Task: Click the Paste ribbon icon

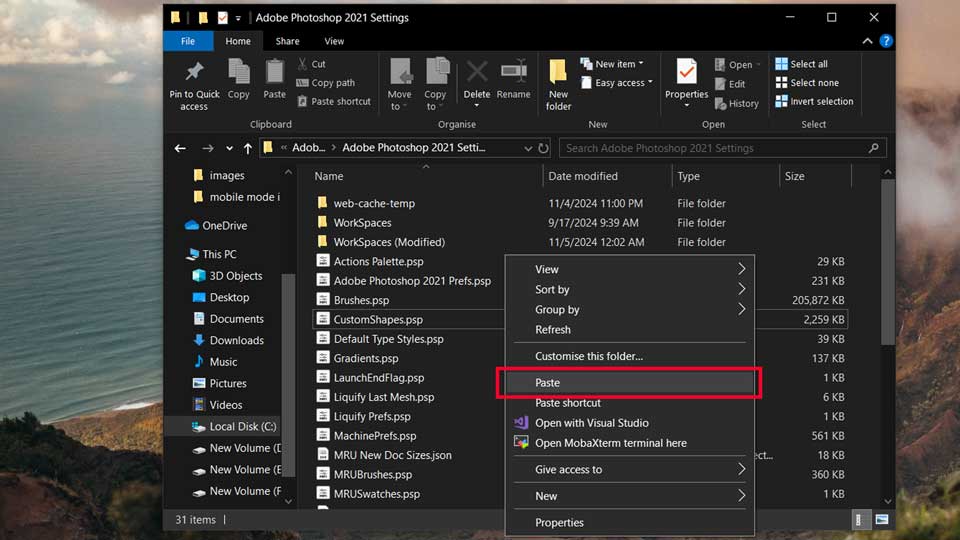Action: 274,72
